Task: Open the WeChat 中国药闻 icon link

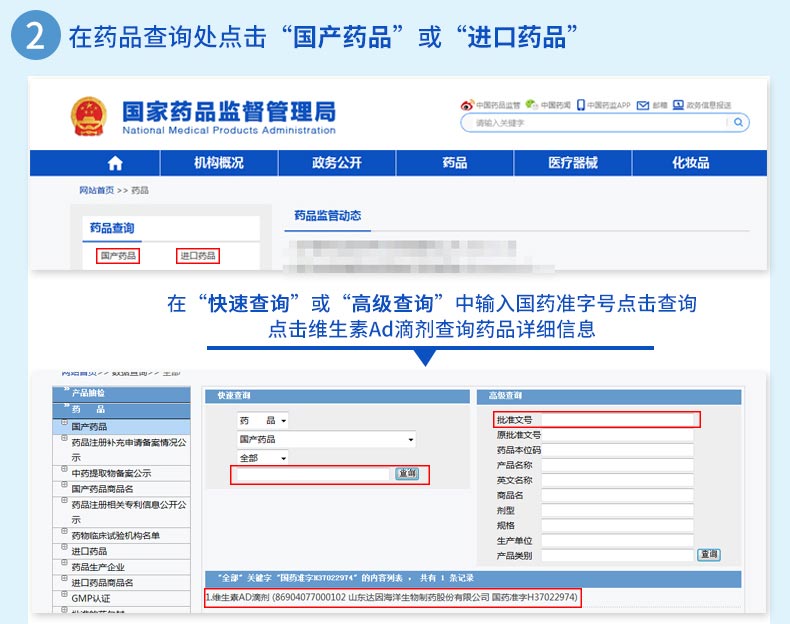Action: pyautogui.click(x=531, y=104)
